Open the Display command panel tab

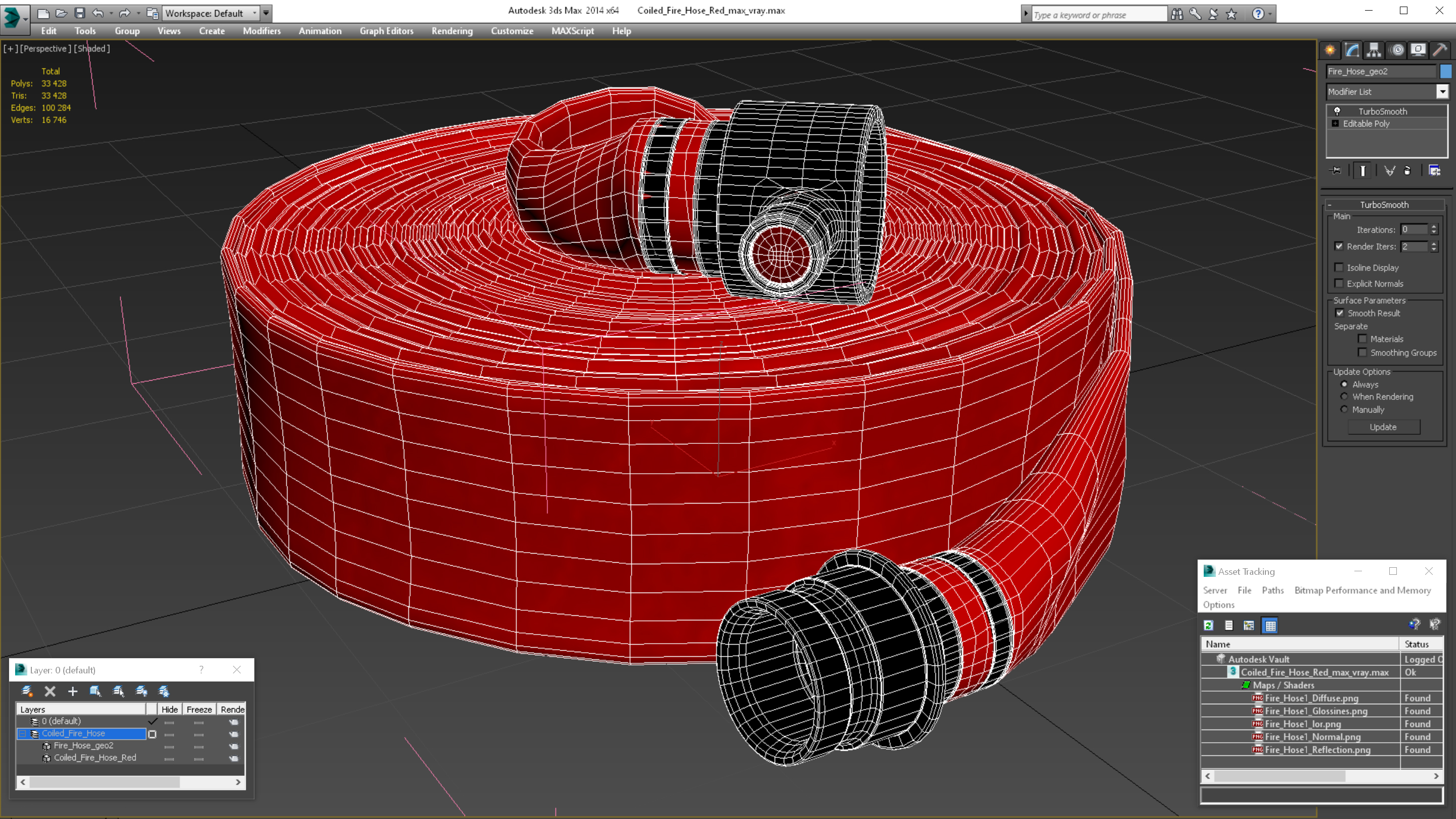point(1418,51)
